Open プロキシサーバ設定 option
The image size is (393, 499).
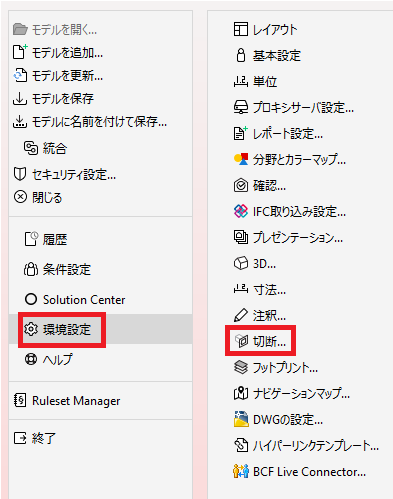click(x=303, y=107)
